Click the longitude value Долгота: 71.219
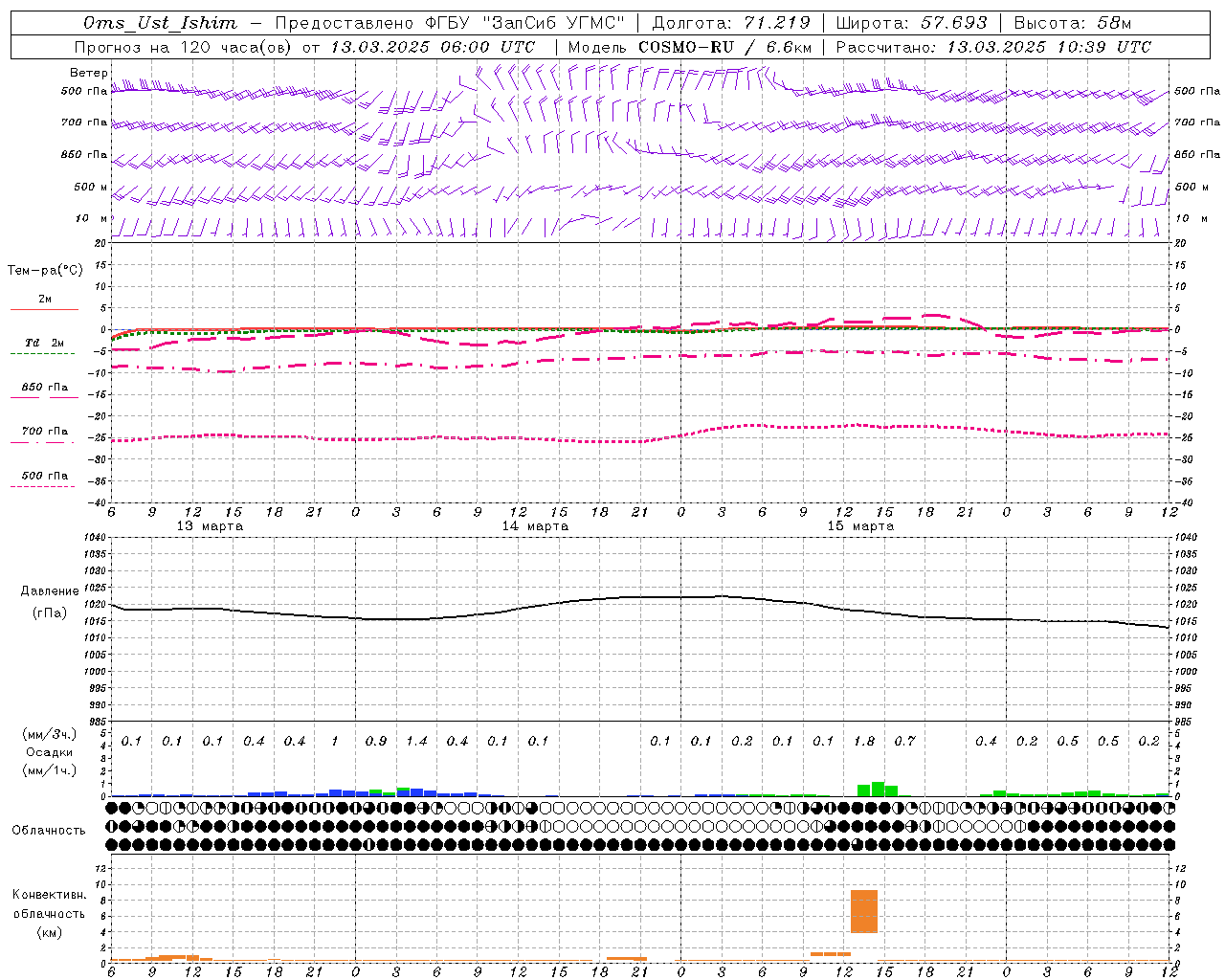 click(x=731, y=23)
